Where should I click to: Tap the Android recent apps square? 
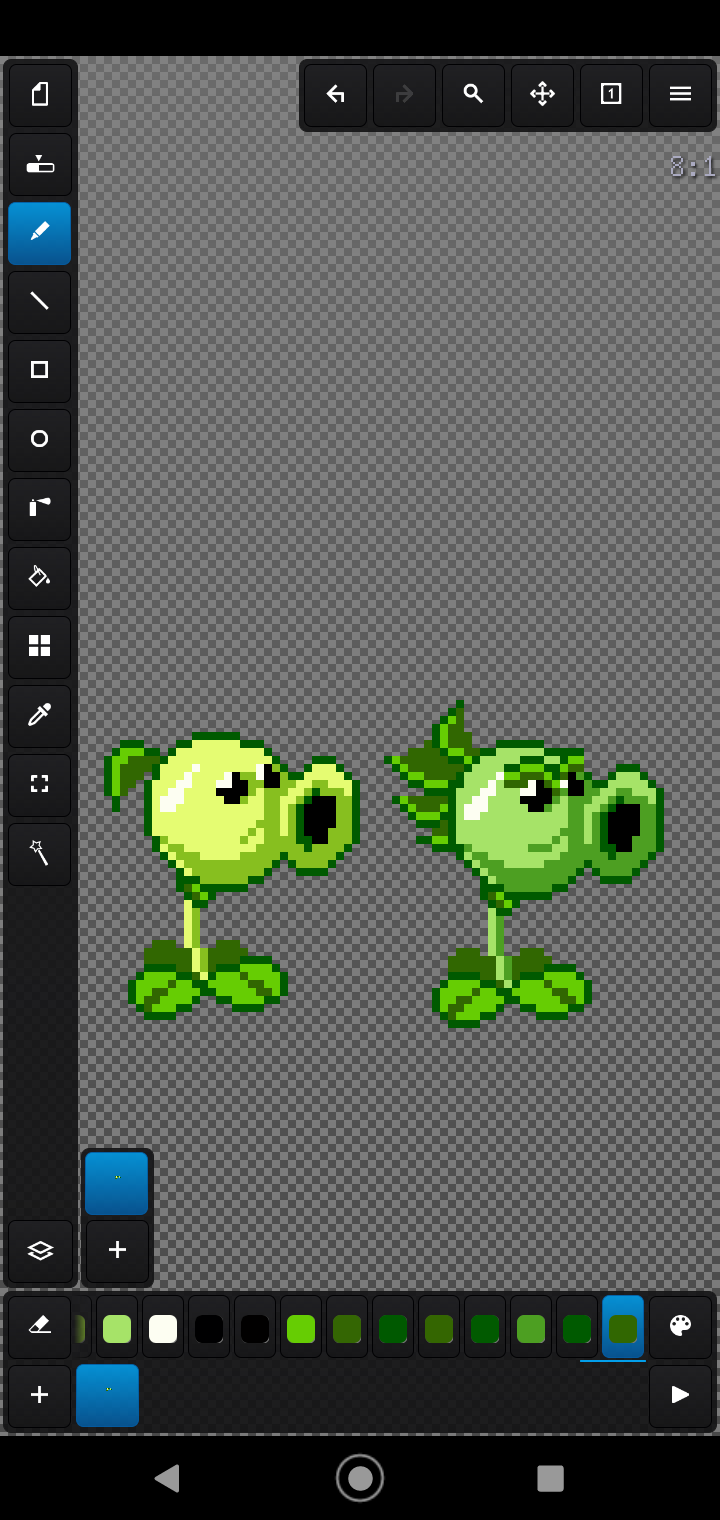tap(550, 1478)
